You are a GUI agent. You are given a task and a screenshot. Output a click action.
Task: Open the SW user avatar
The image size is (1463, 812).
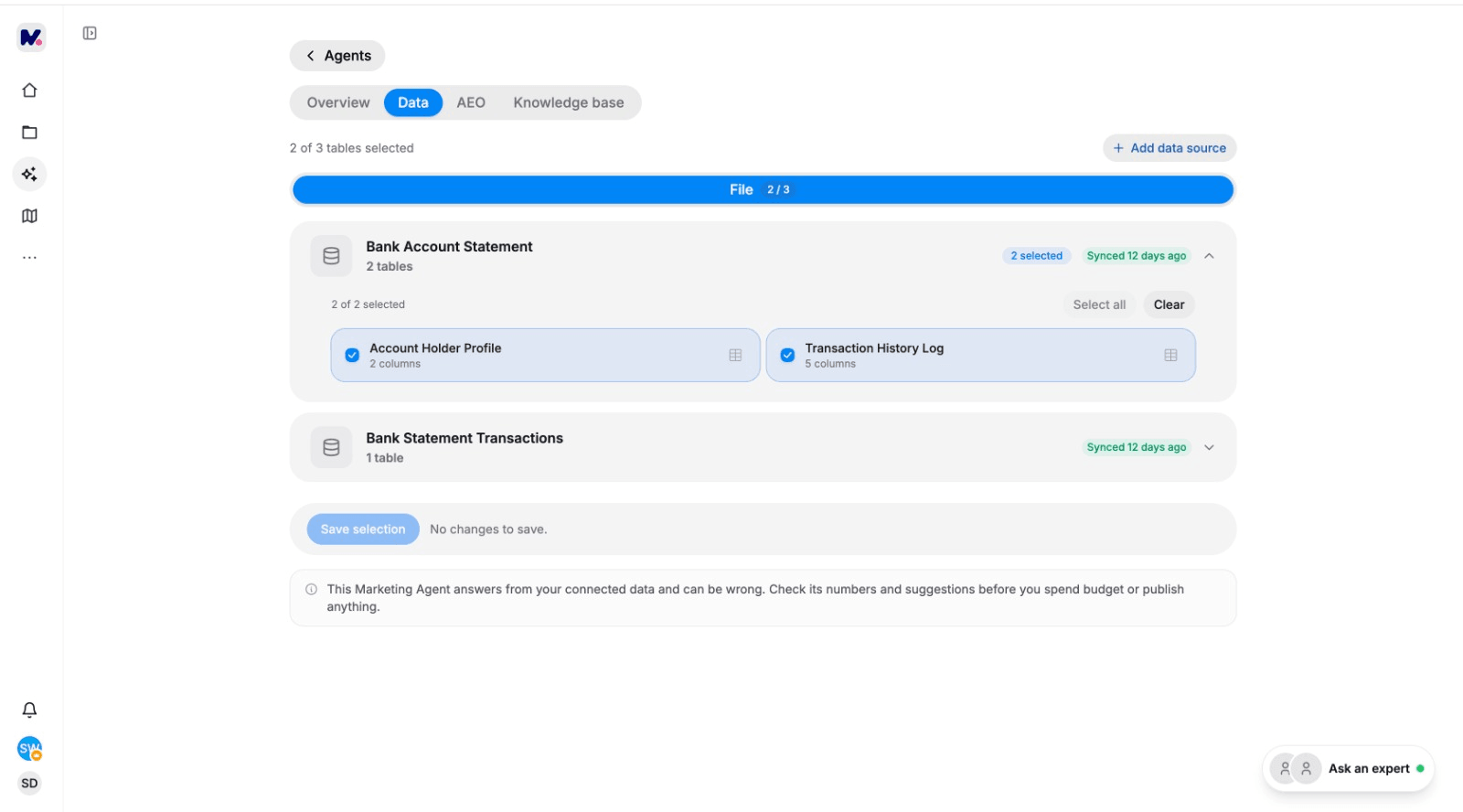pos(30,749)
